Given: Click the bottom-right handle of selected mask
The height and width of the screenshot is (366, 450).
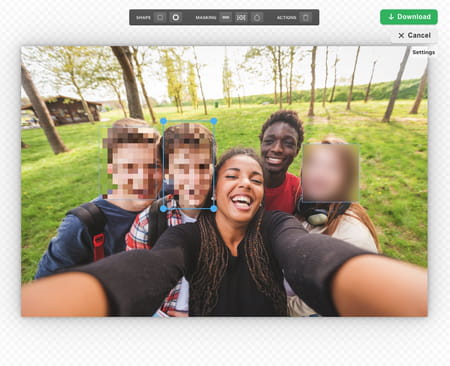Looking at the screenshot, I should pos(214,209).
